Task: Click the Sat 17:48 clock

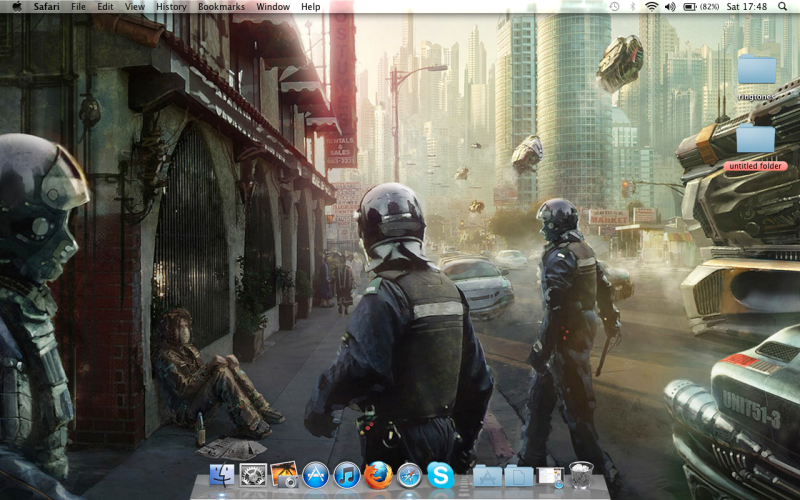Action: pyautogui.click(x=746, y=7)
